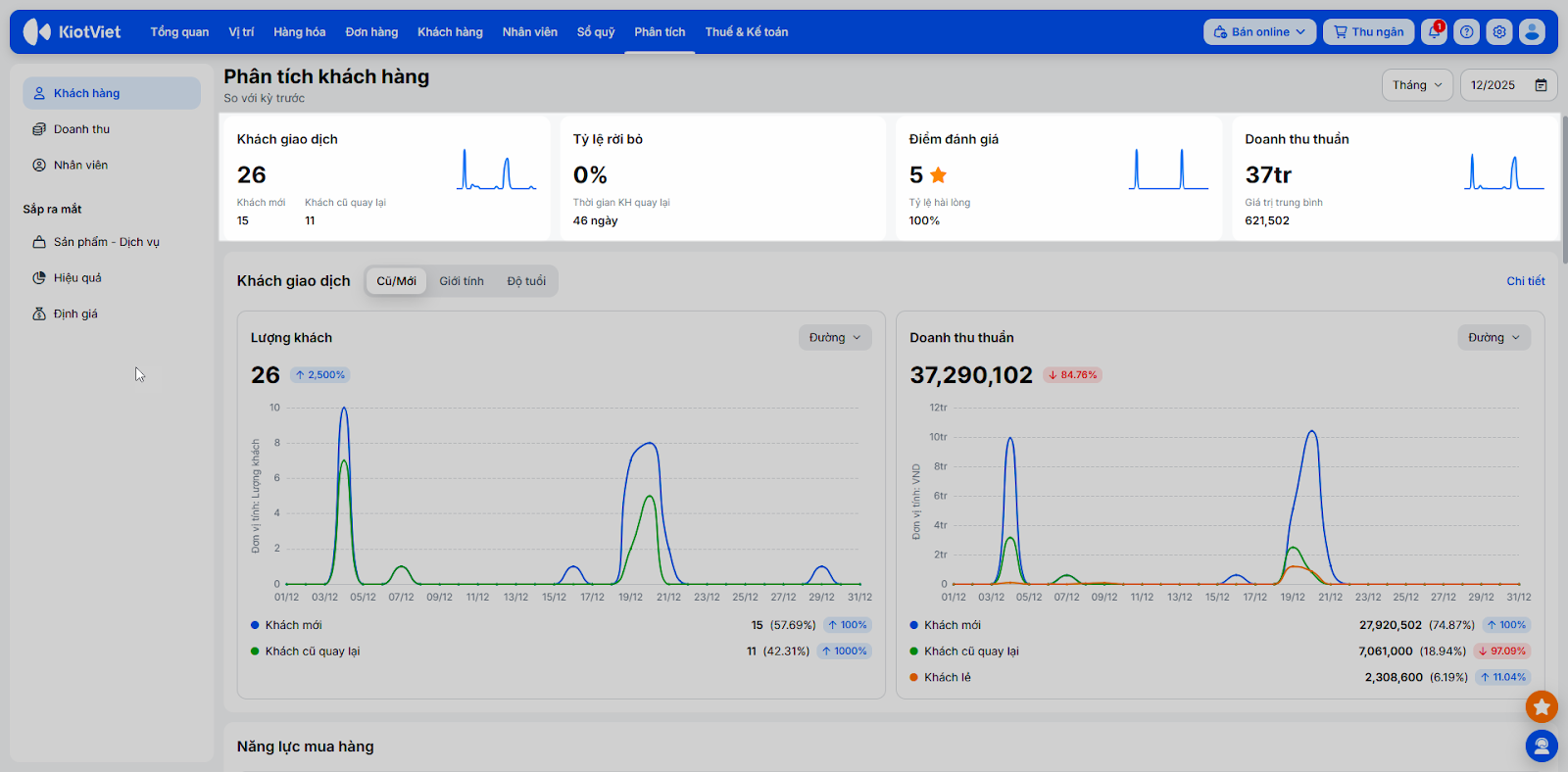Open Doanh thu in the sidebar
This screenshot has height=772, width=1568.
[81, 129]
